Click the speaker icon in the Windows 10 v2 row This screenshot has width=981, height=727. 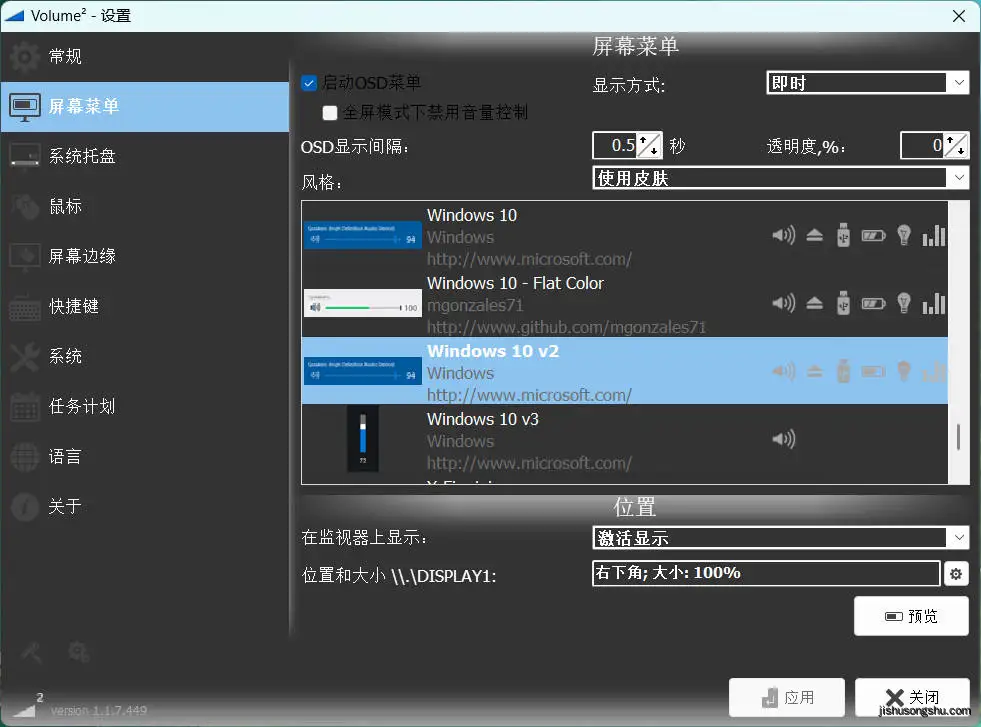click(x=783, y=372)
